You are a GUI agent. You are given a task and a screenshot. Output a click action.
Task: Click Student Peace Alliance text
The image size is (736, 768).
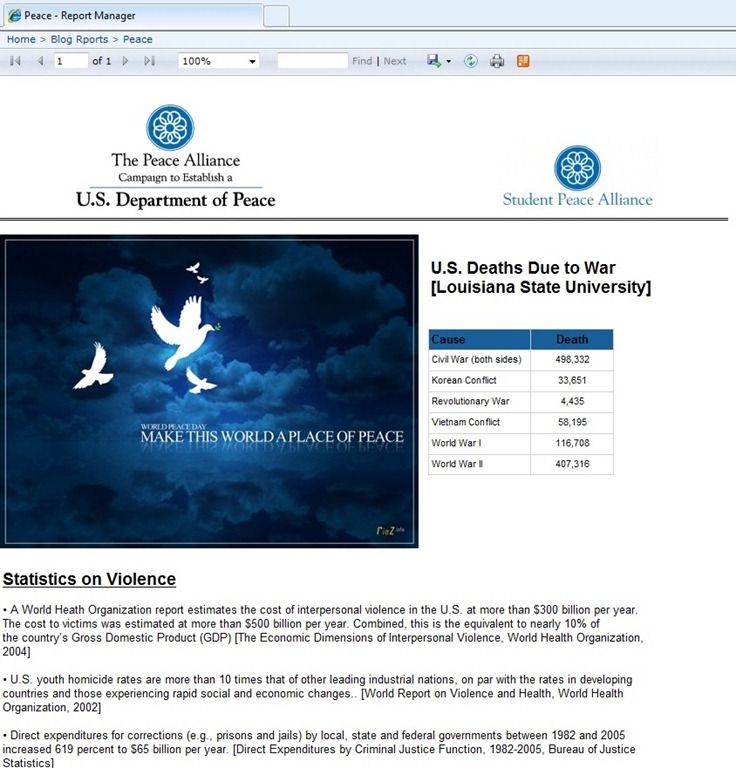pos(577,200)
